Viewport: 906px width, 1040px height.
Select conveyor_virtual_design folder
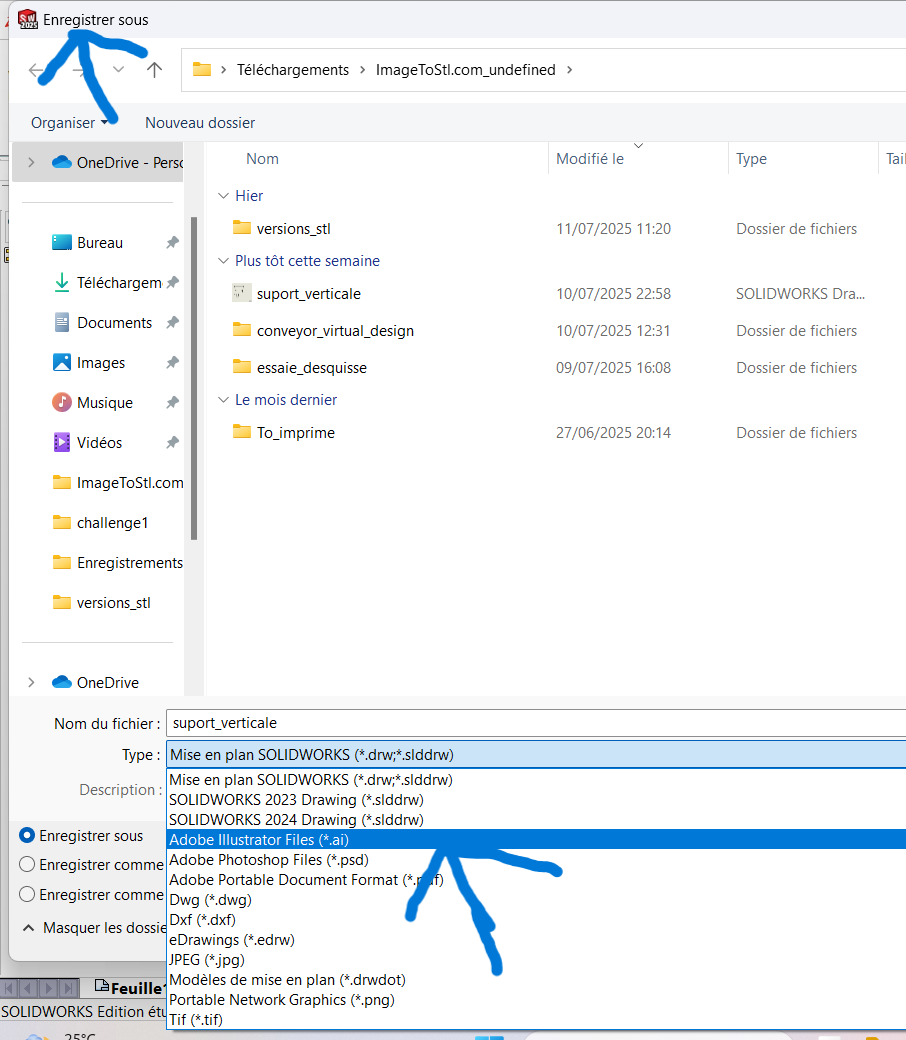point(335,331)
